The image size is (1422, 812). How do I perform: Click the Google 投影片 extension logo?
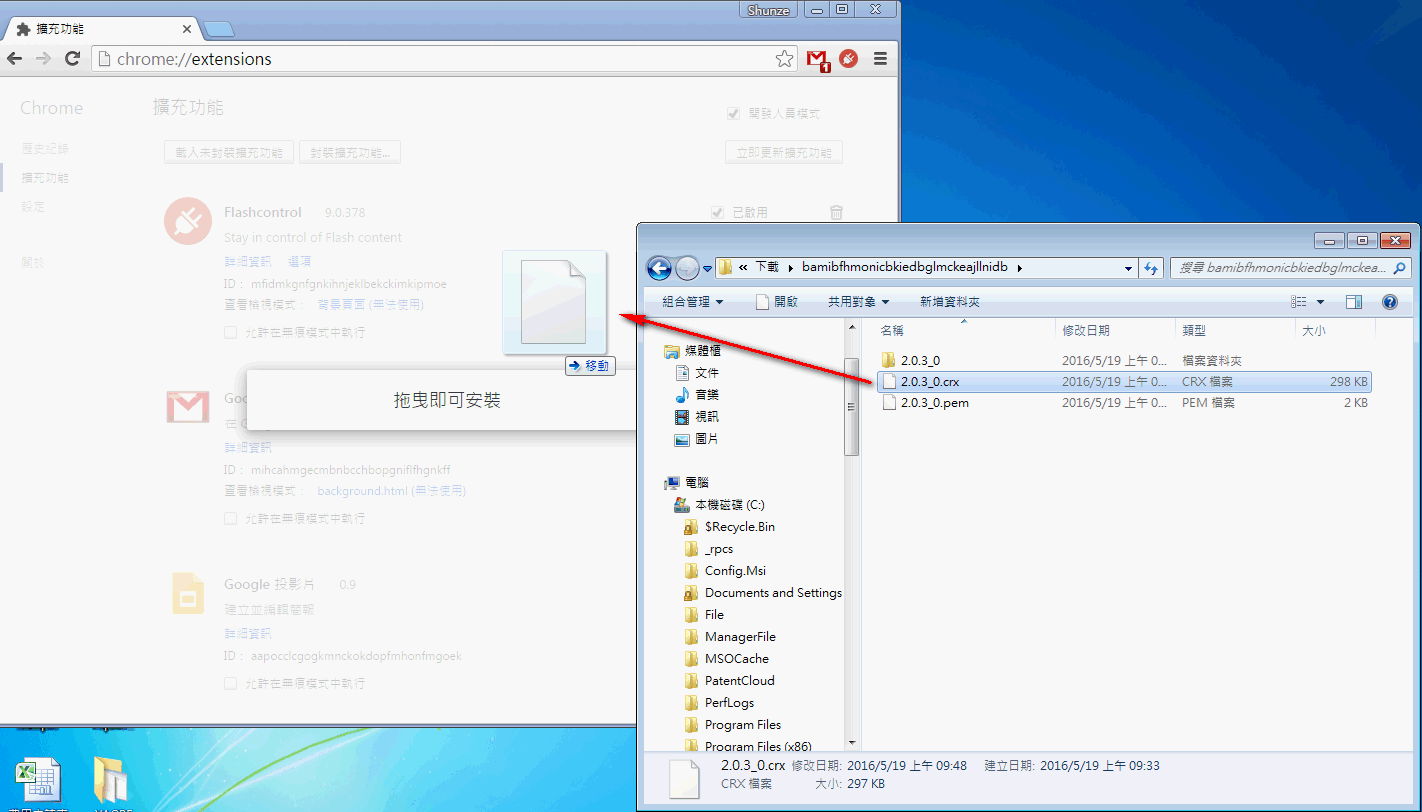coord(188,594)
